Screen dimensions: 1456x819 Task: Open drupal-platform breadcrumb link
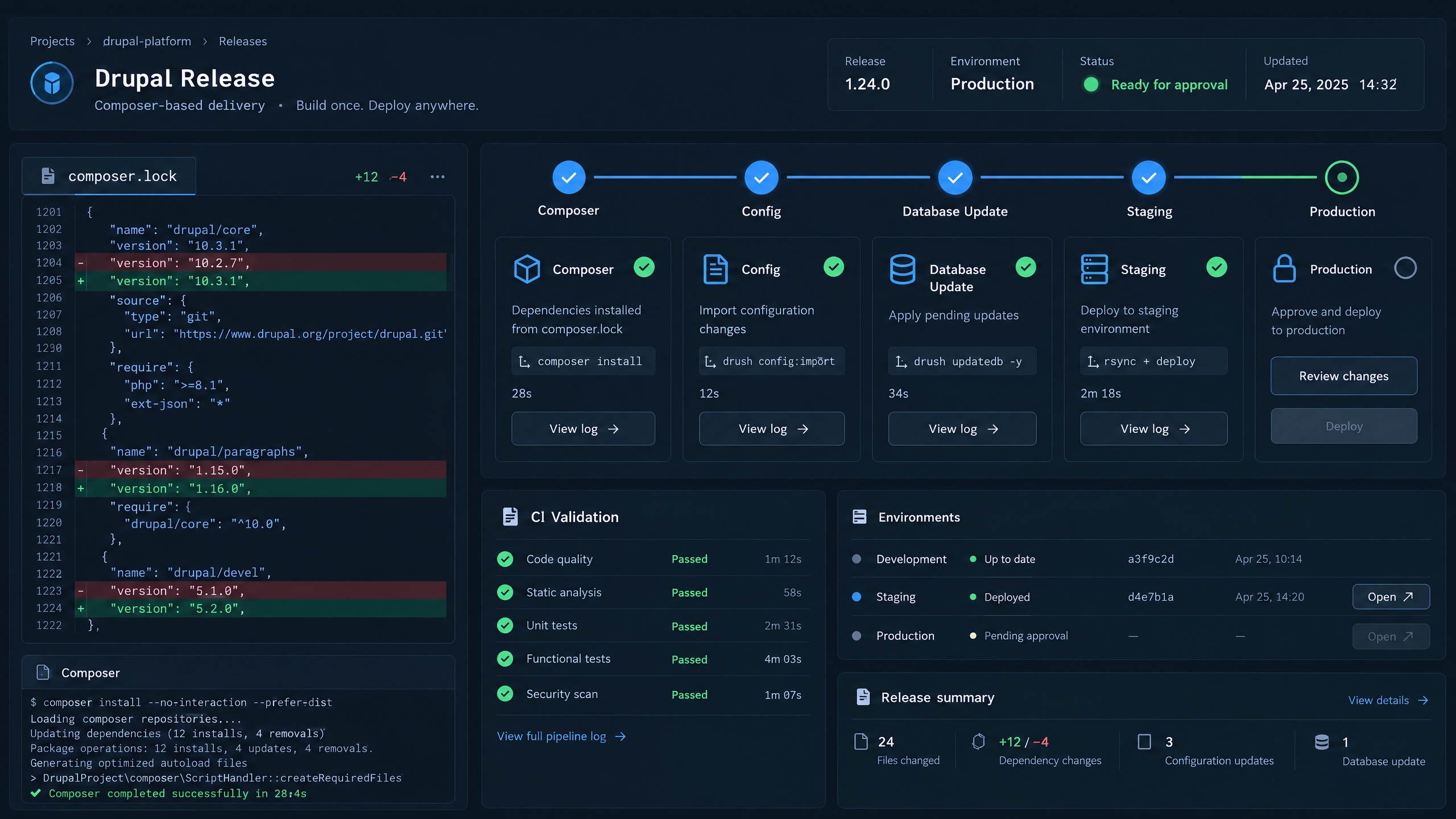click(x=147, y=42)
